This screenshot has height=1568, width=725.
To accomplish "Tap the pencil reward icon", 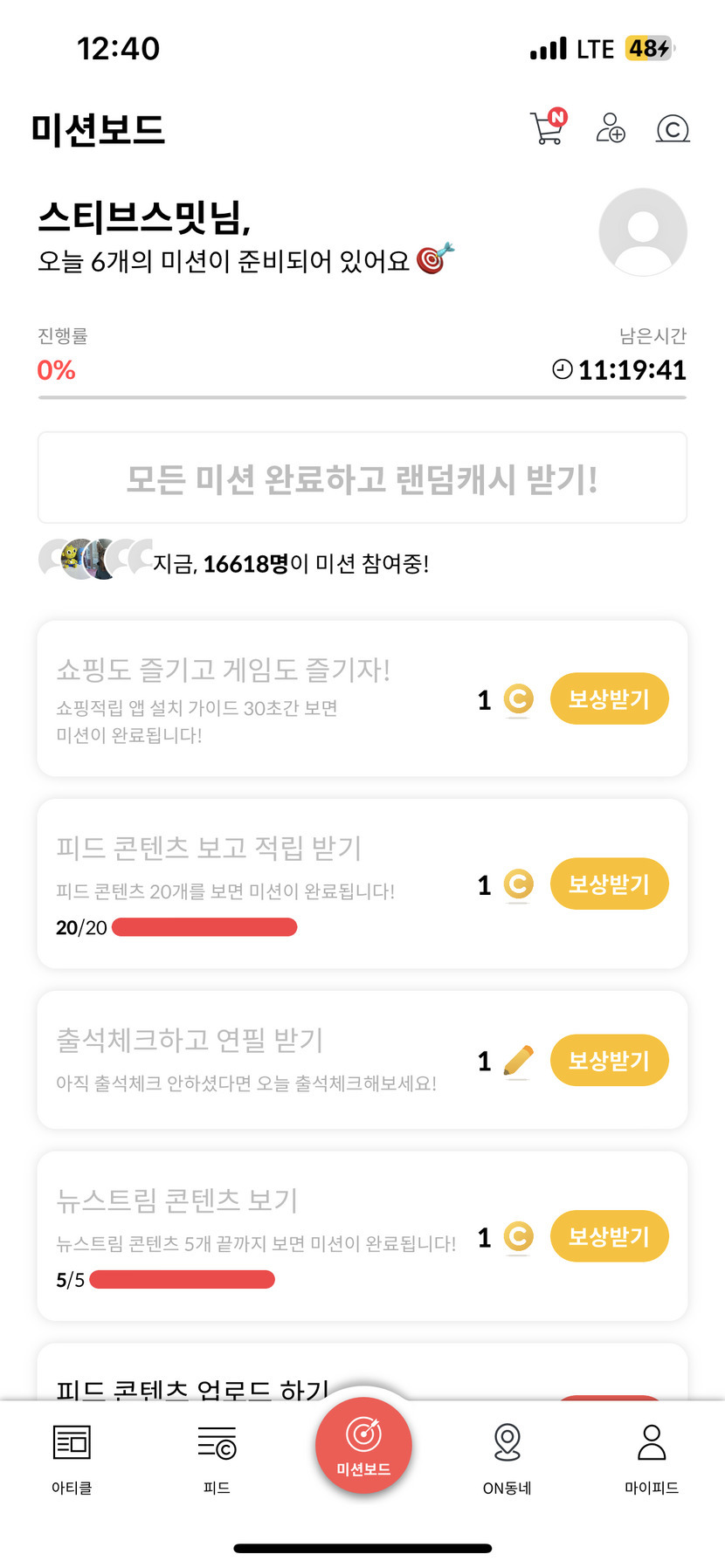I will 519,1061.
